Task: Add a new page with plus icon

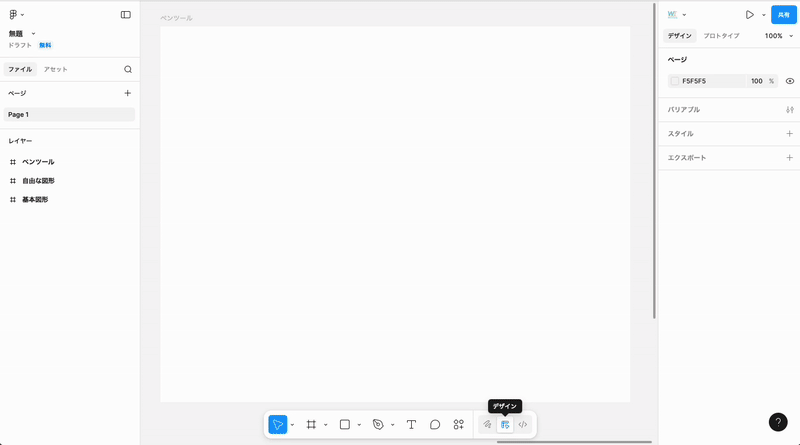Action: click(x=127, y=93)
